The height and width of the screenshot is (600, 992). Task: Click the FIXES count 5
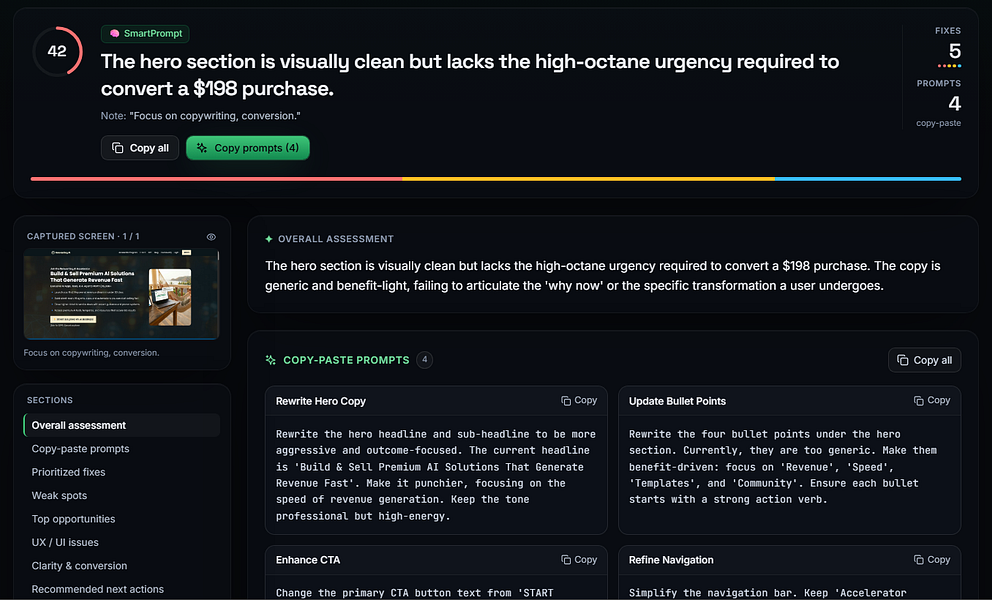tap(955, 51)
